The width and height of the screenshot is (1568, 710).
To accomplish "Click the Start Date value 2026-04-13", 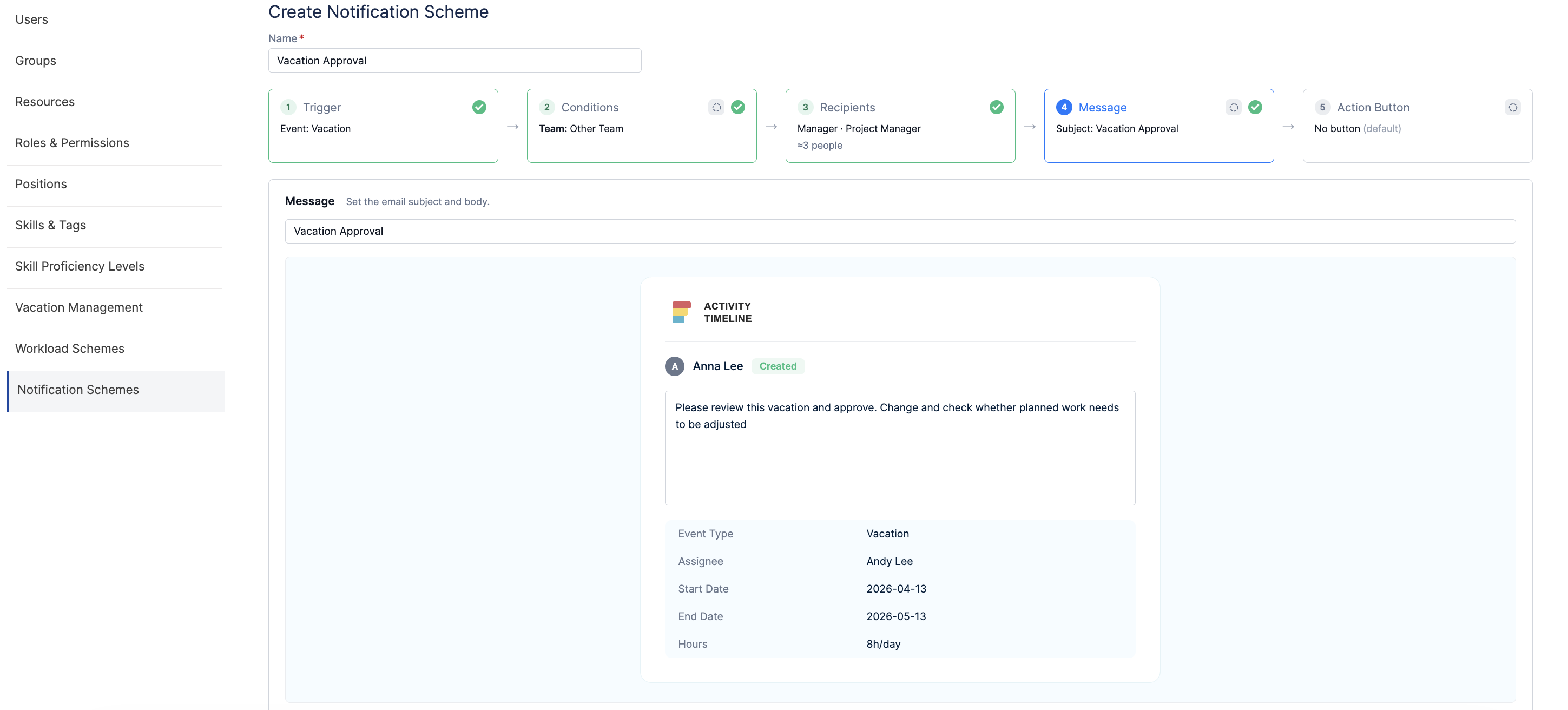I will (896, 589).
